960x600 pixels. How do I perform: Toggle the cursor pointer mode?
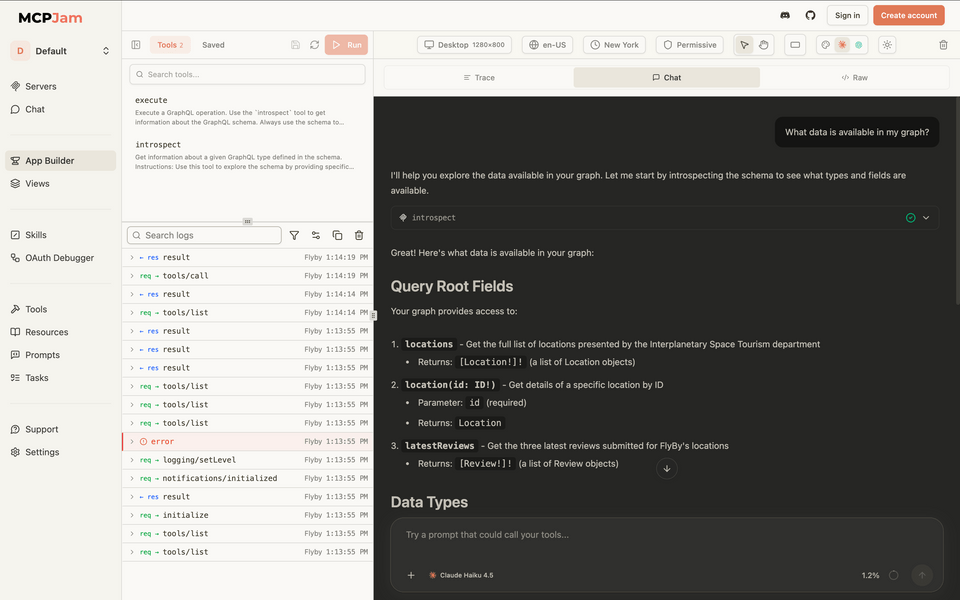click(x=744, y=44)
